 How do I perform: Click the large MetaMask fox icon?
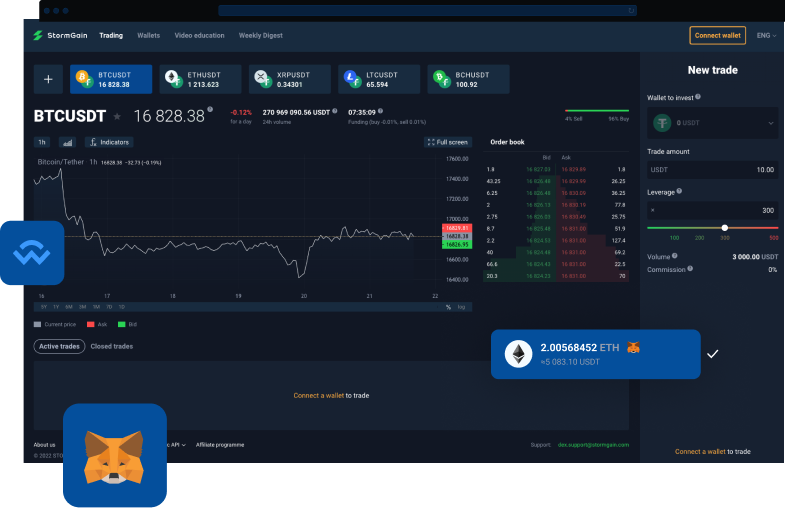115,455
